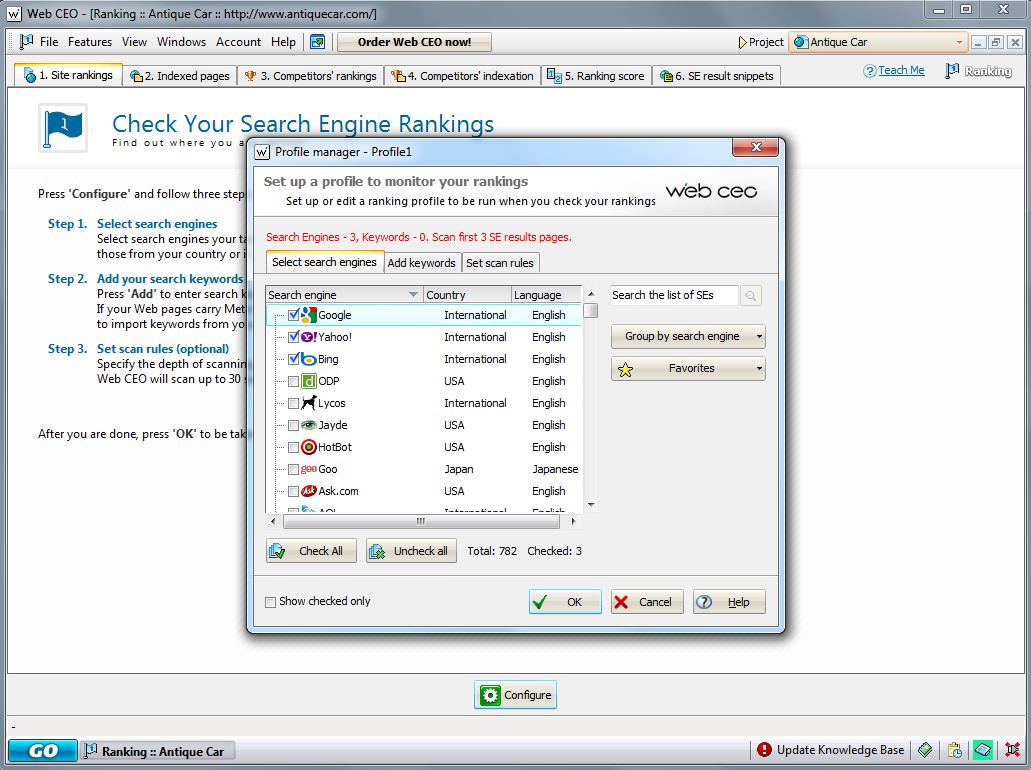The image size is (1031, 770).
Task: Click the Check All button
Action: 311,551
